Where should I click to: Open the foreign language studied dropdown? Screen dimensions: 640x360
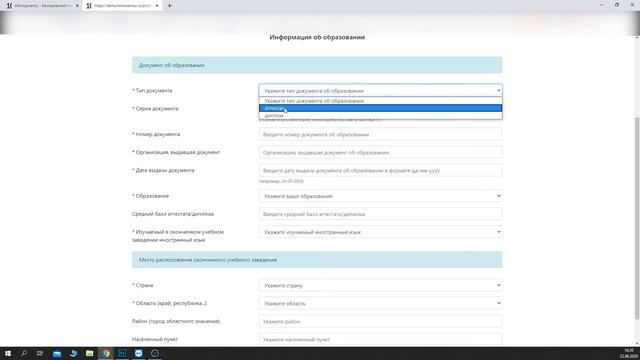[x=380, y=232]
